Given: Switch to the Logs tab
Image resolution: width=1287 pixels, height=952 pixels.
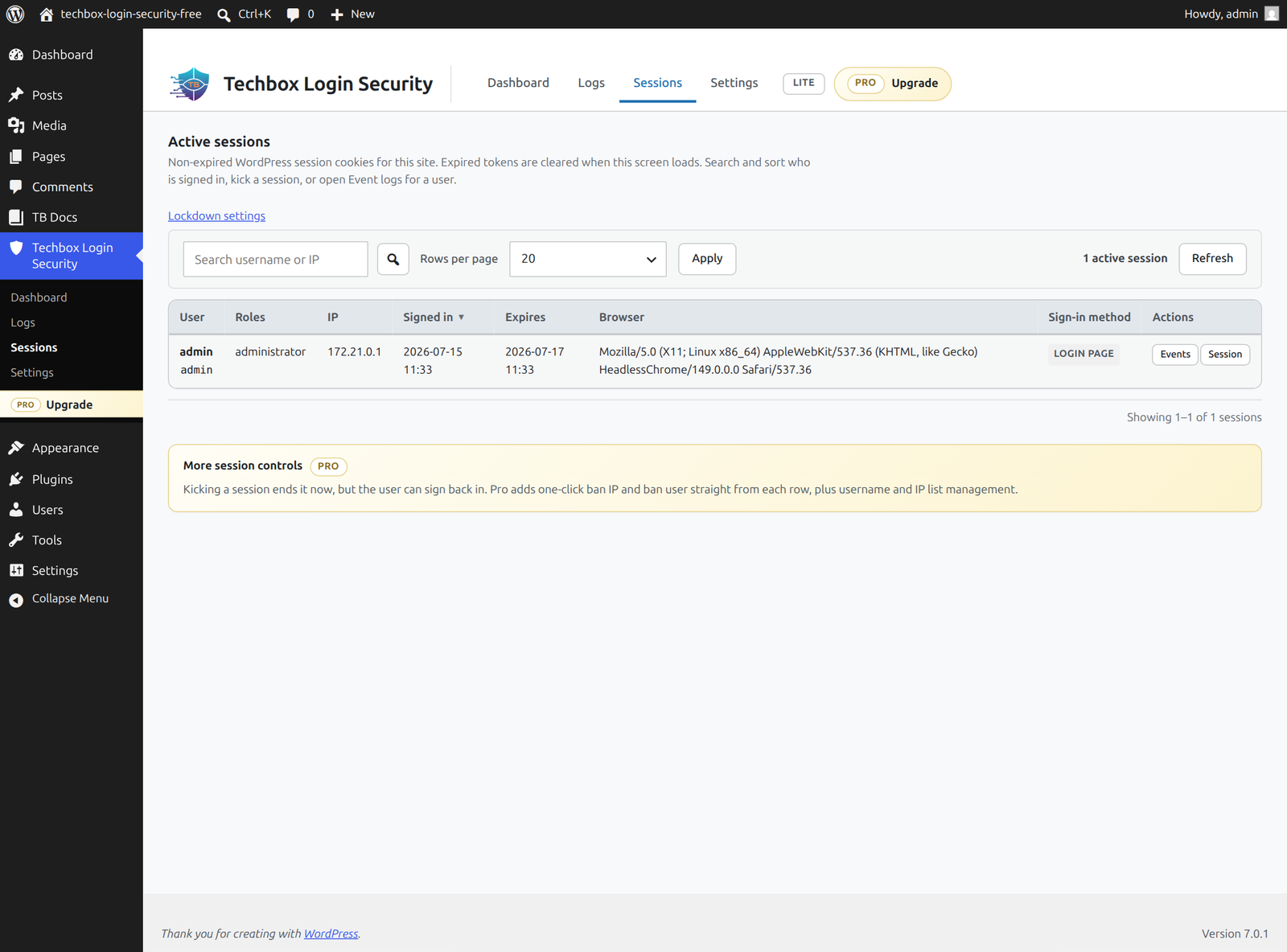Looking at the screenshot, I should pyautogui.click(x=591, y=83).
